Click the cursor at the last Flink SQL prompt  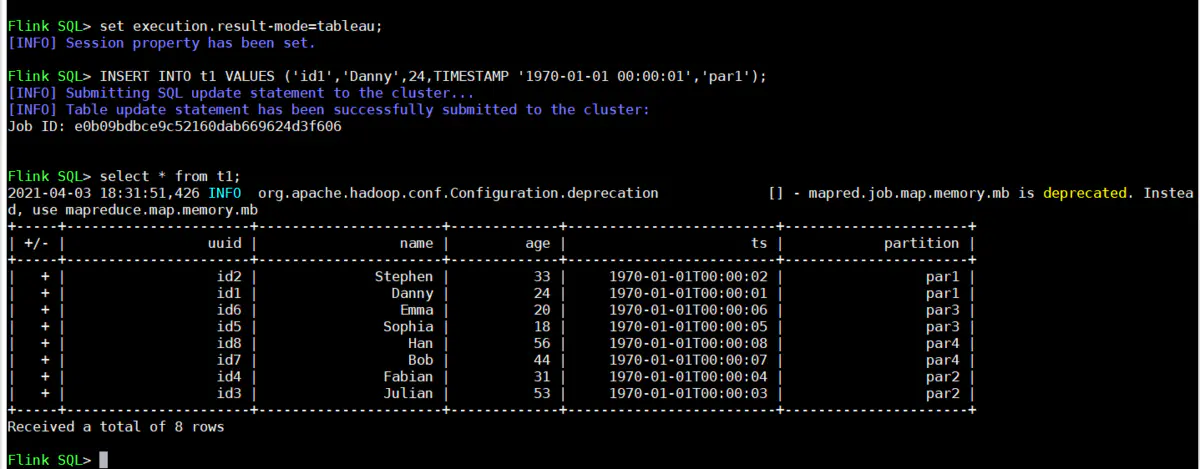pyautogui.click(x=103, y=460)
